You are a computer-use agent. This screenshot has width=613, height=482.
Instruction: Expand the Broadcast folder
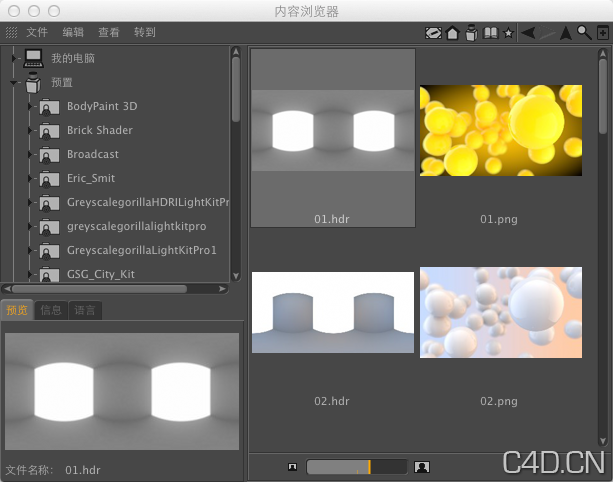tap(30, 154)
